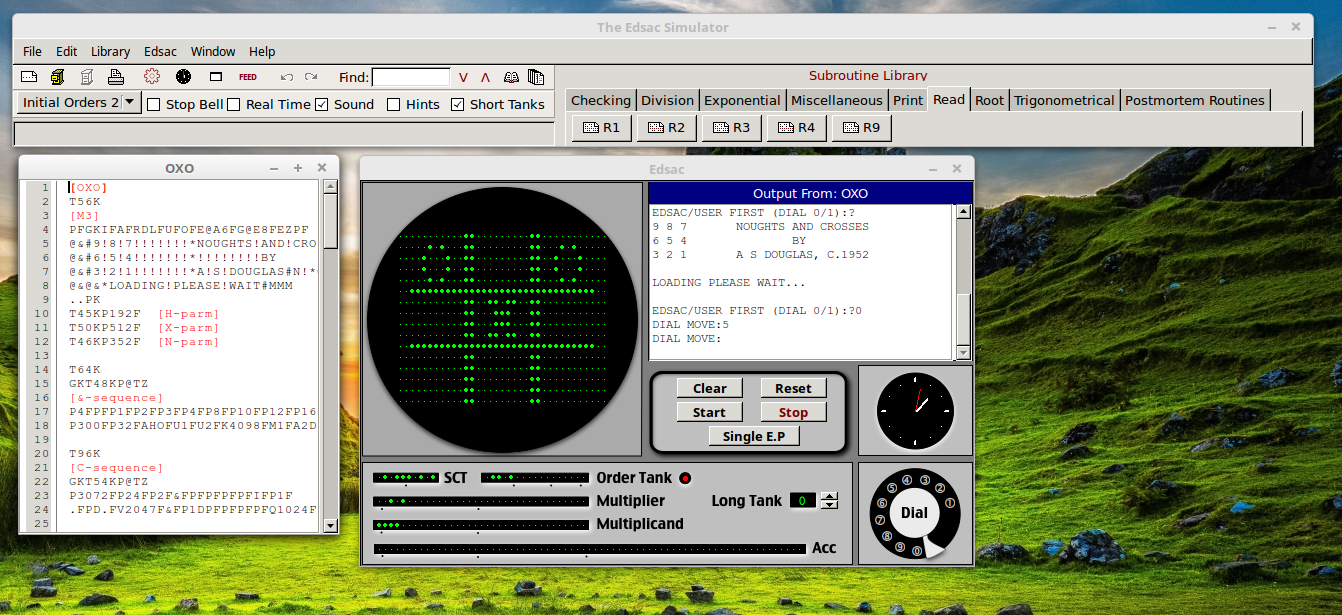This screenshot has height=615, width=1342.
Task: Click the undo arrow icon
Action: tap(287, 76)
